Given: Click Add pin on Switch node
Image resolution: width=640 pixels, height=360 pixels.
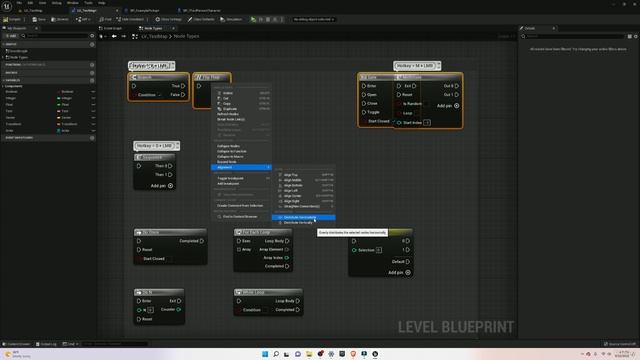Looking at the screenshot, I should coord(400,273).
